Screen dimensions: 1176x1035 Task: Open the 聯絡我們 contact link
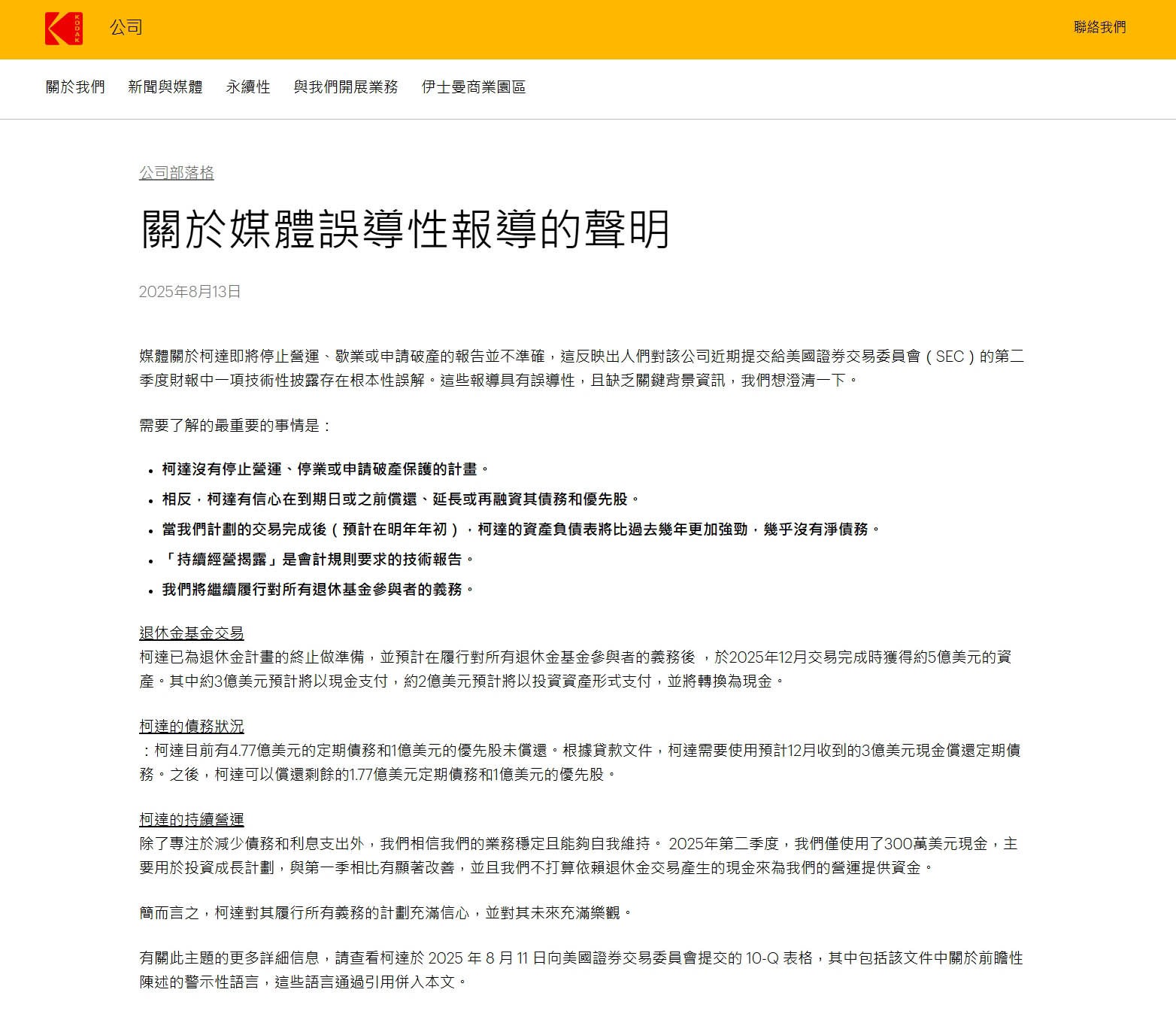coord(1099,28)
